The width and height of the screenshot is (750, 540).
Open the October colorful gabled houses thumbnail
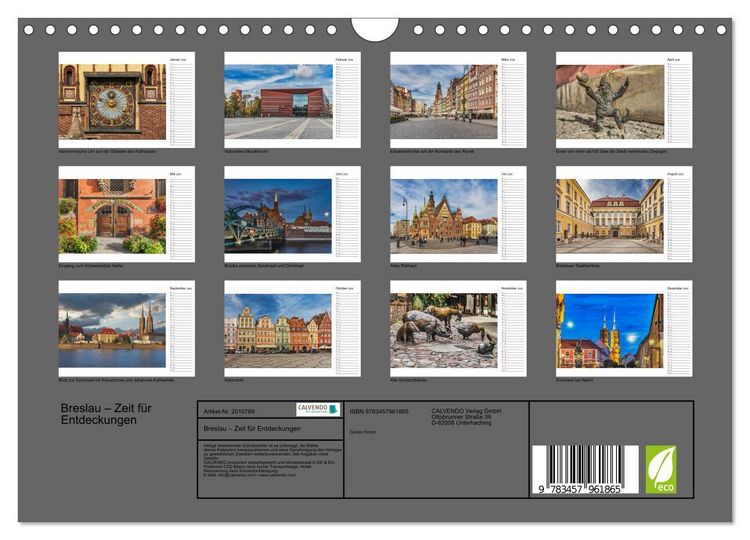tap(292, 328)
